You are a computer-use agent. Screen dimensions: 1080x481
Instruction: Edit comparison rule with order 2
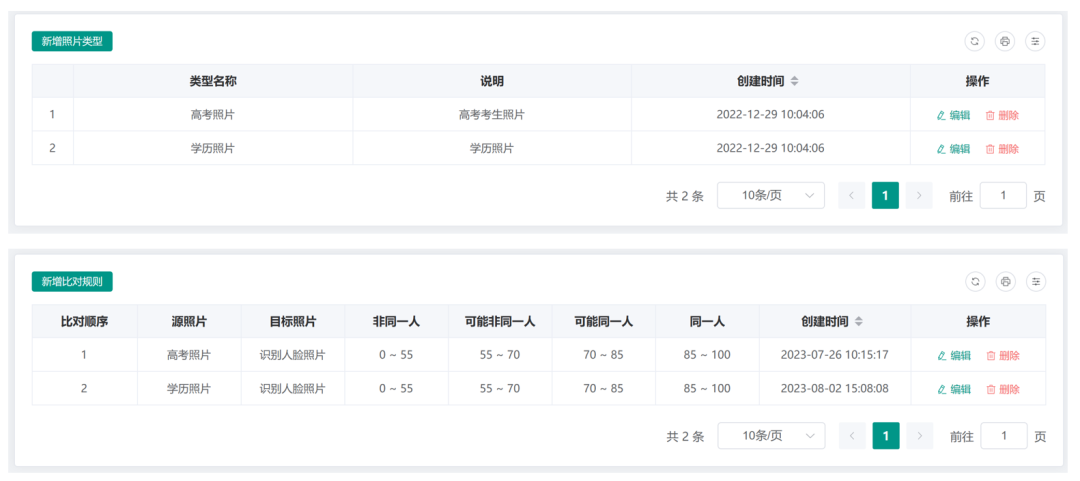coord(954,389)
